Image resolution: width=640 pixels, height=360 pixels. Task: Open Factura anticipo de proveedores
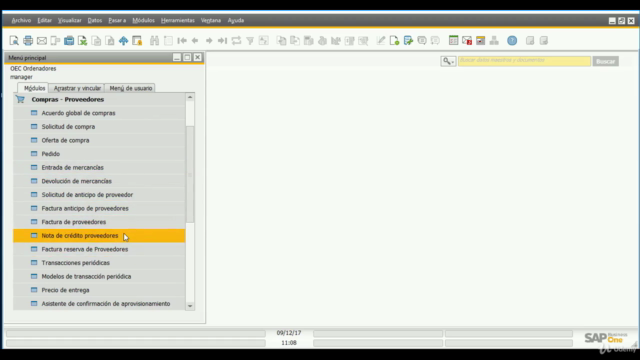(x=99, y=208)
